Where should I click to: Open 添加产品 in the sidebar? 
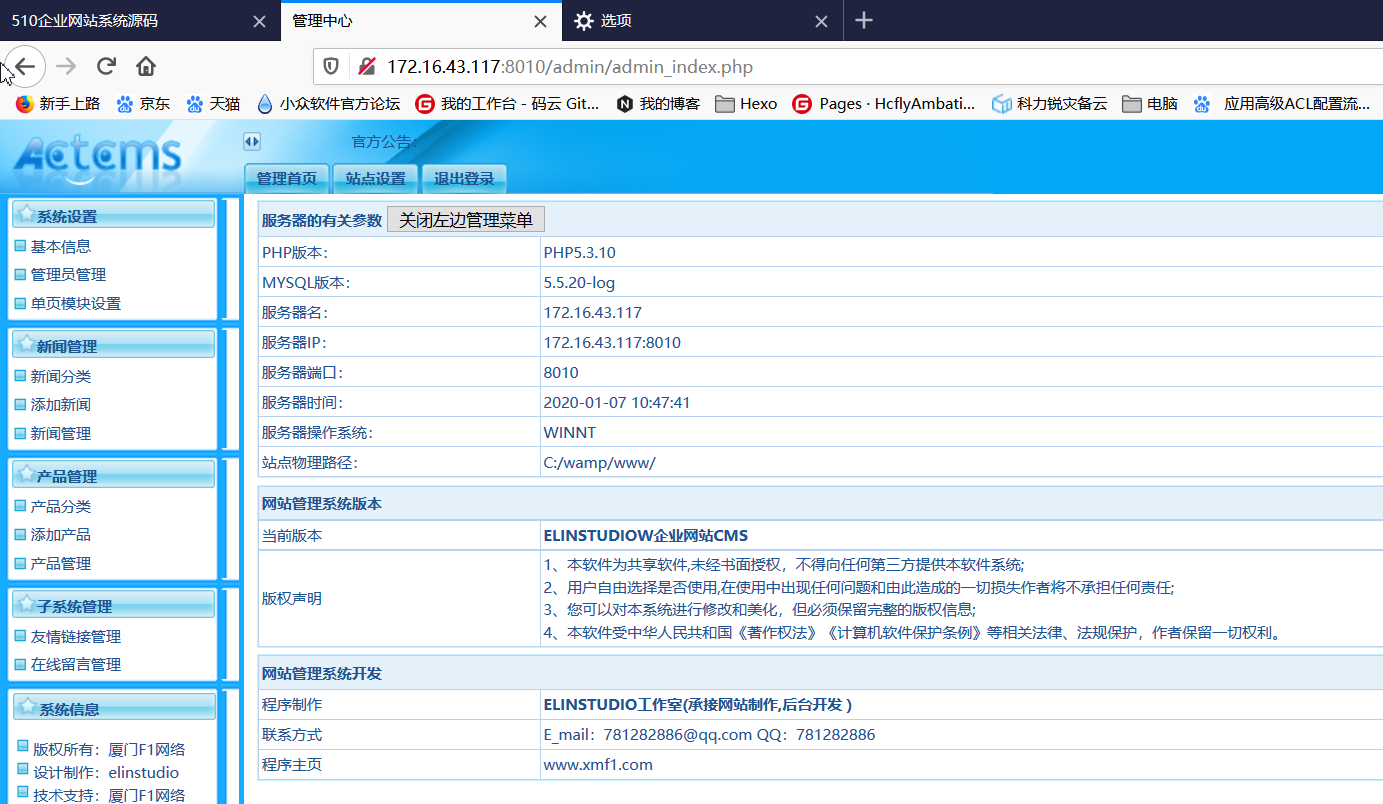click(61, 534)
